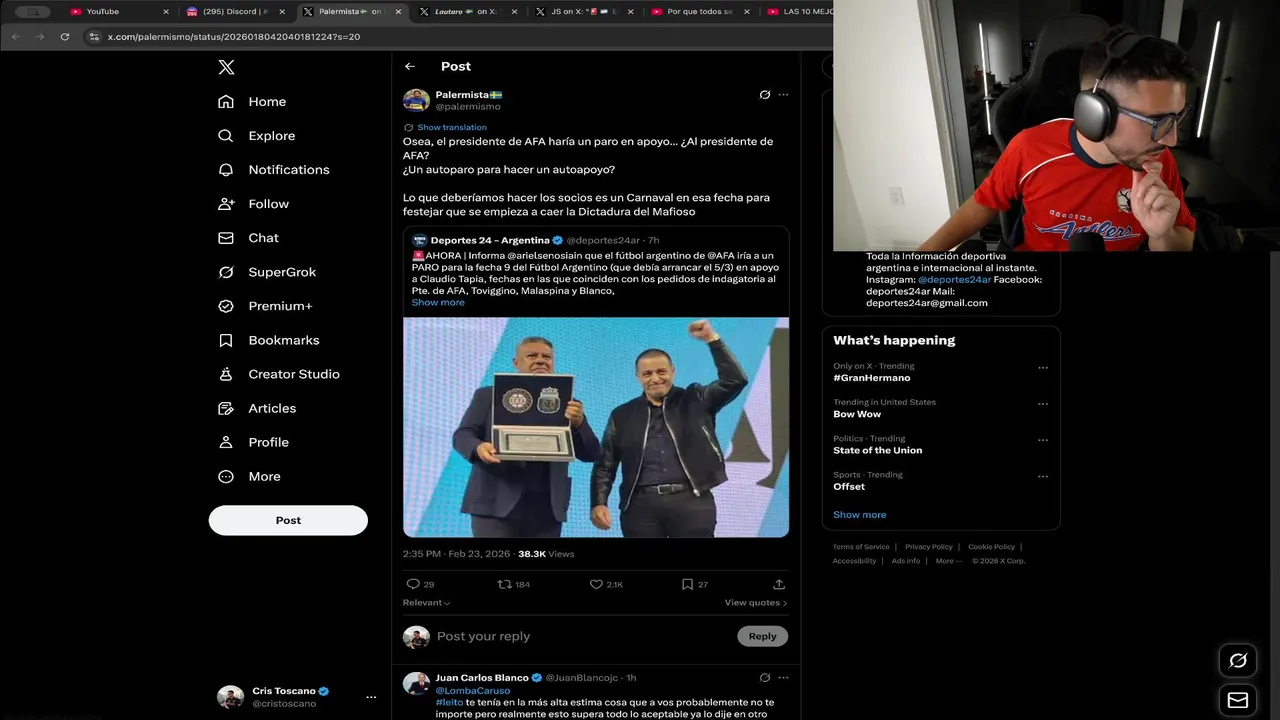Open the floating messages envelope icon
Viewport: 1280px width, 720px height.
[1238, 700]
